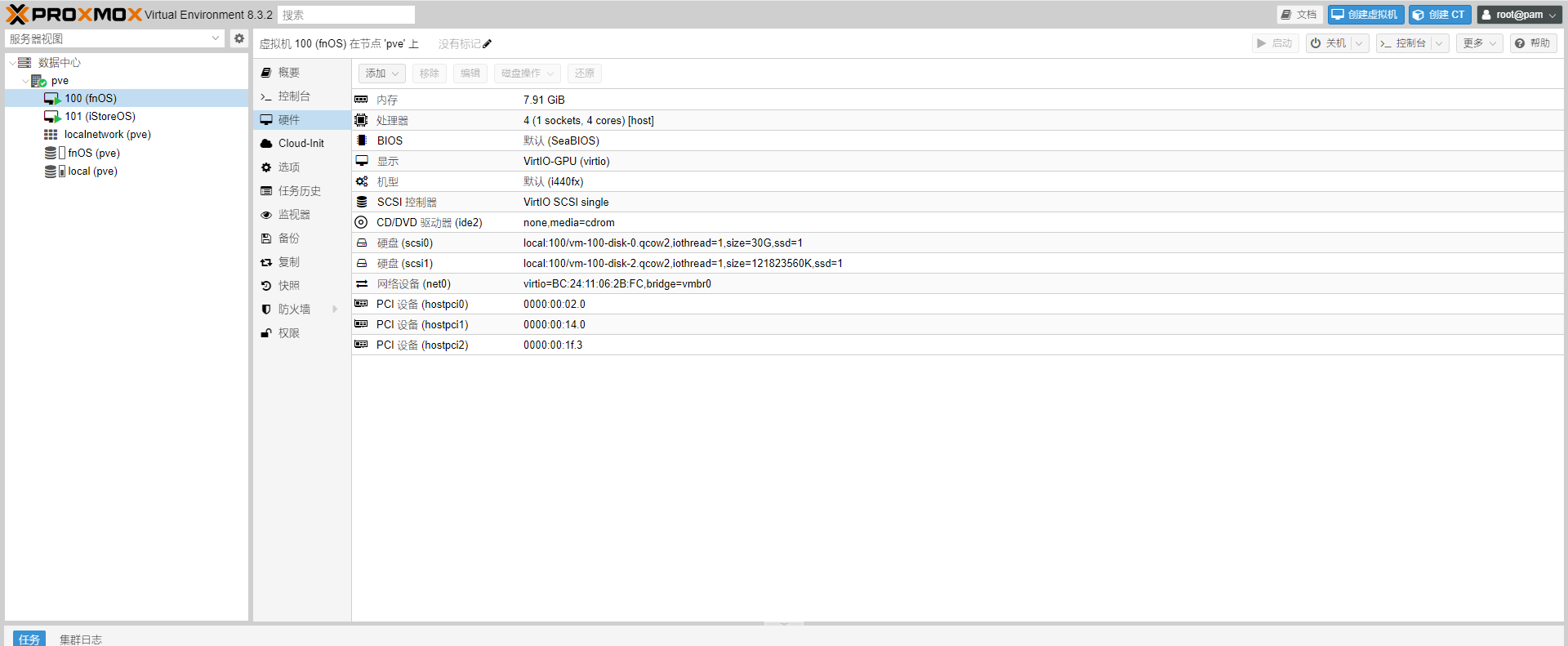Viewport: 1568px width, 646px height.
Task: Click the Proxmox logo
Action: [73, 15]
